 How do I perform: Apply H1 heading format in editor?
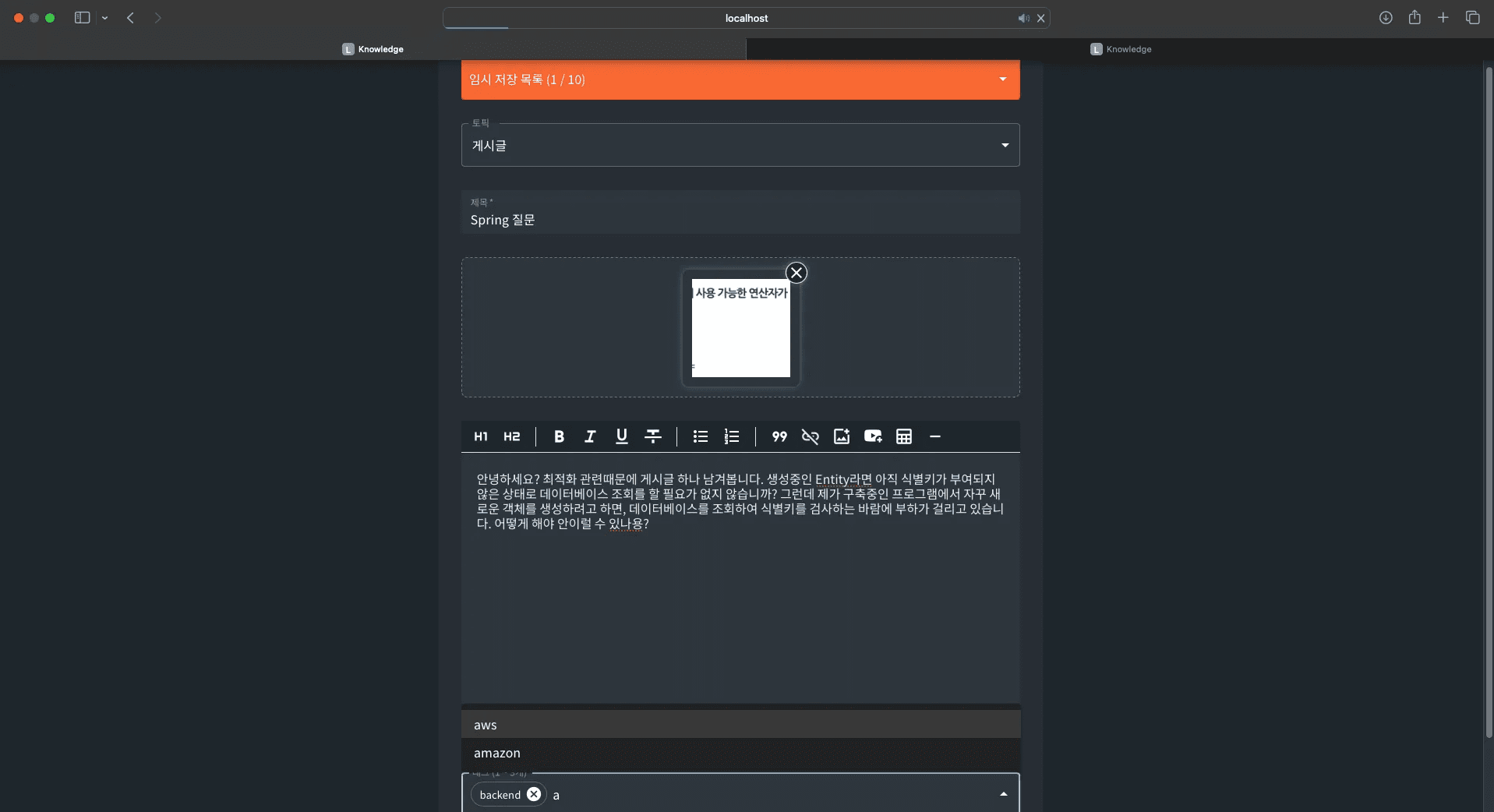coord(481,436)
